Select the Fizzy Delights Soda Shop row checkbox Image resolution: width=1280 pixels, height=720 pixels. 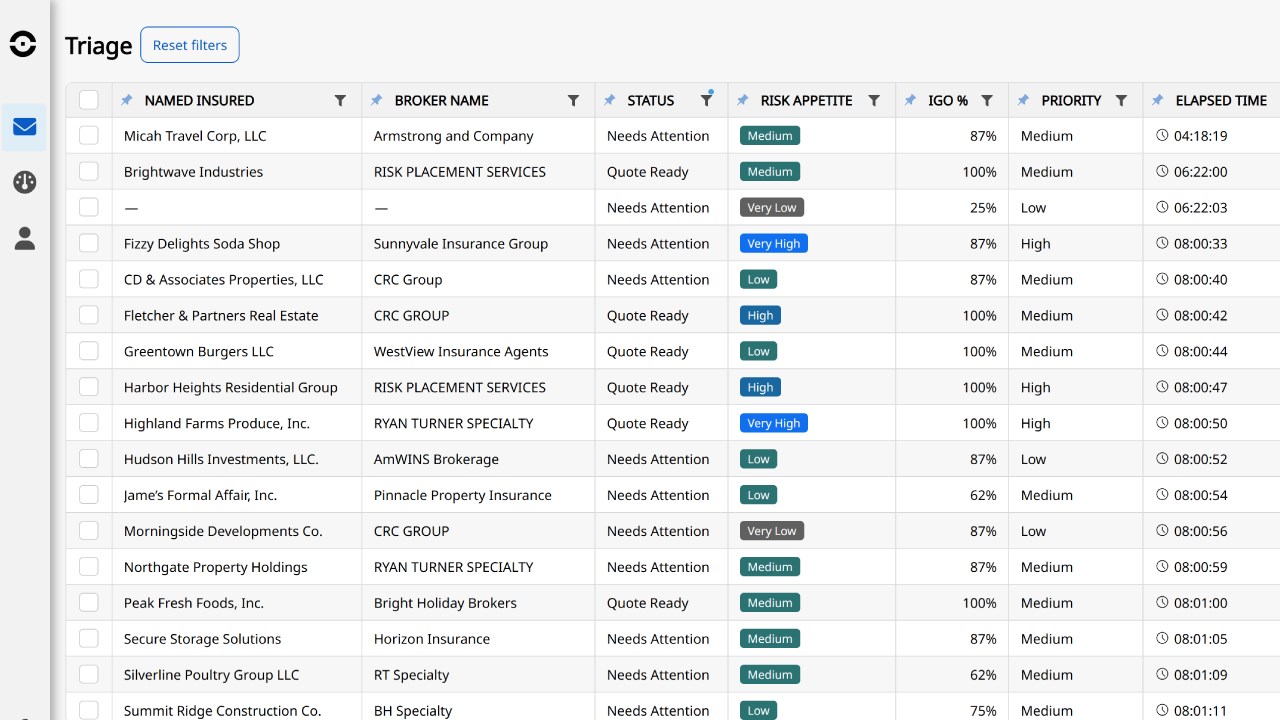coord(89,244)
